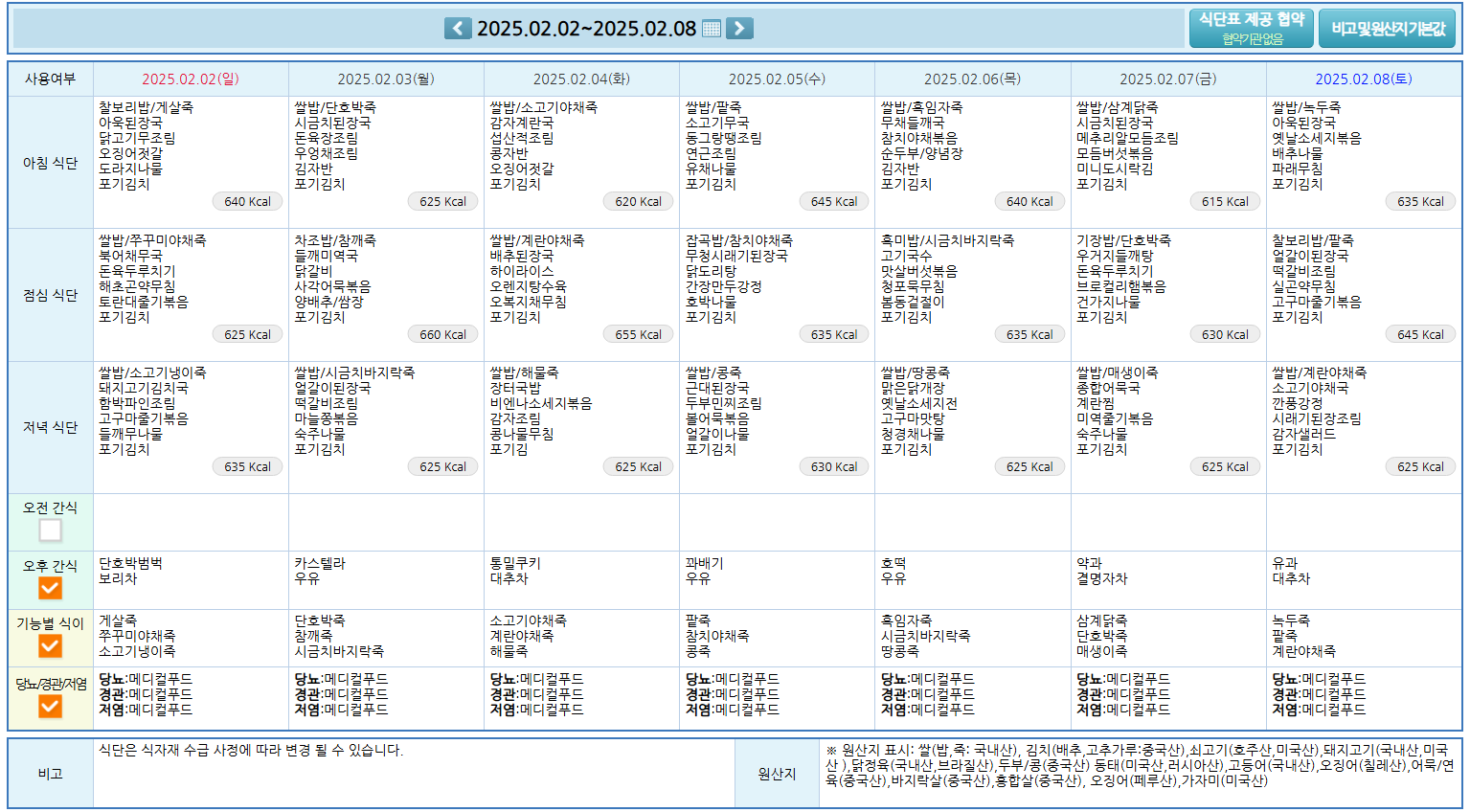Click Sunday functional diet 게살죽
Viewport: 1470px width, 812px height.
(x=118, y=620)
